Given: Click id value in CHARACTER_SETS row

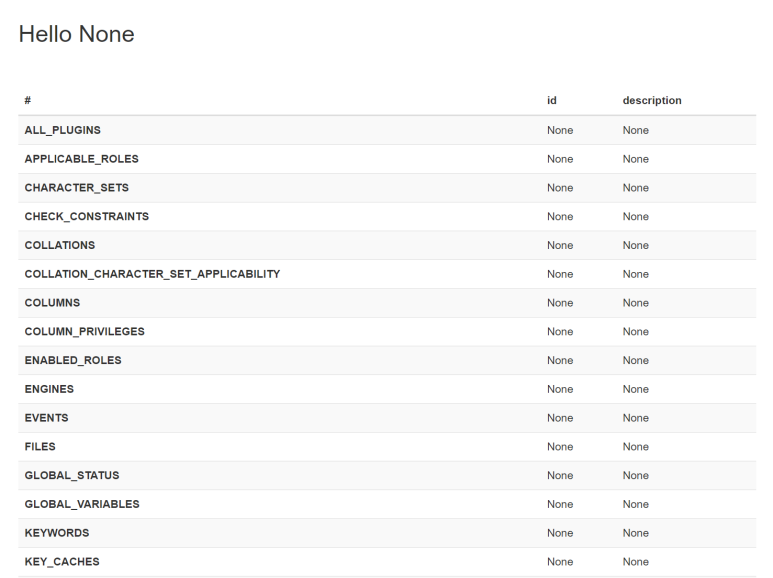Looking at the screenshot, I should tap(560, 188).
